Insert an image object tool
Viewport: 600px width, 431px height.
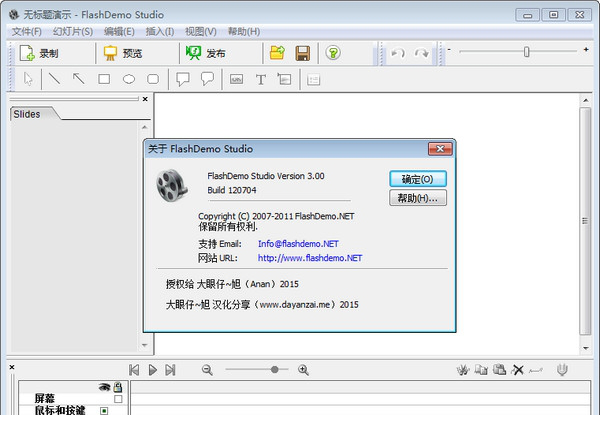point(284,79)
